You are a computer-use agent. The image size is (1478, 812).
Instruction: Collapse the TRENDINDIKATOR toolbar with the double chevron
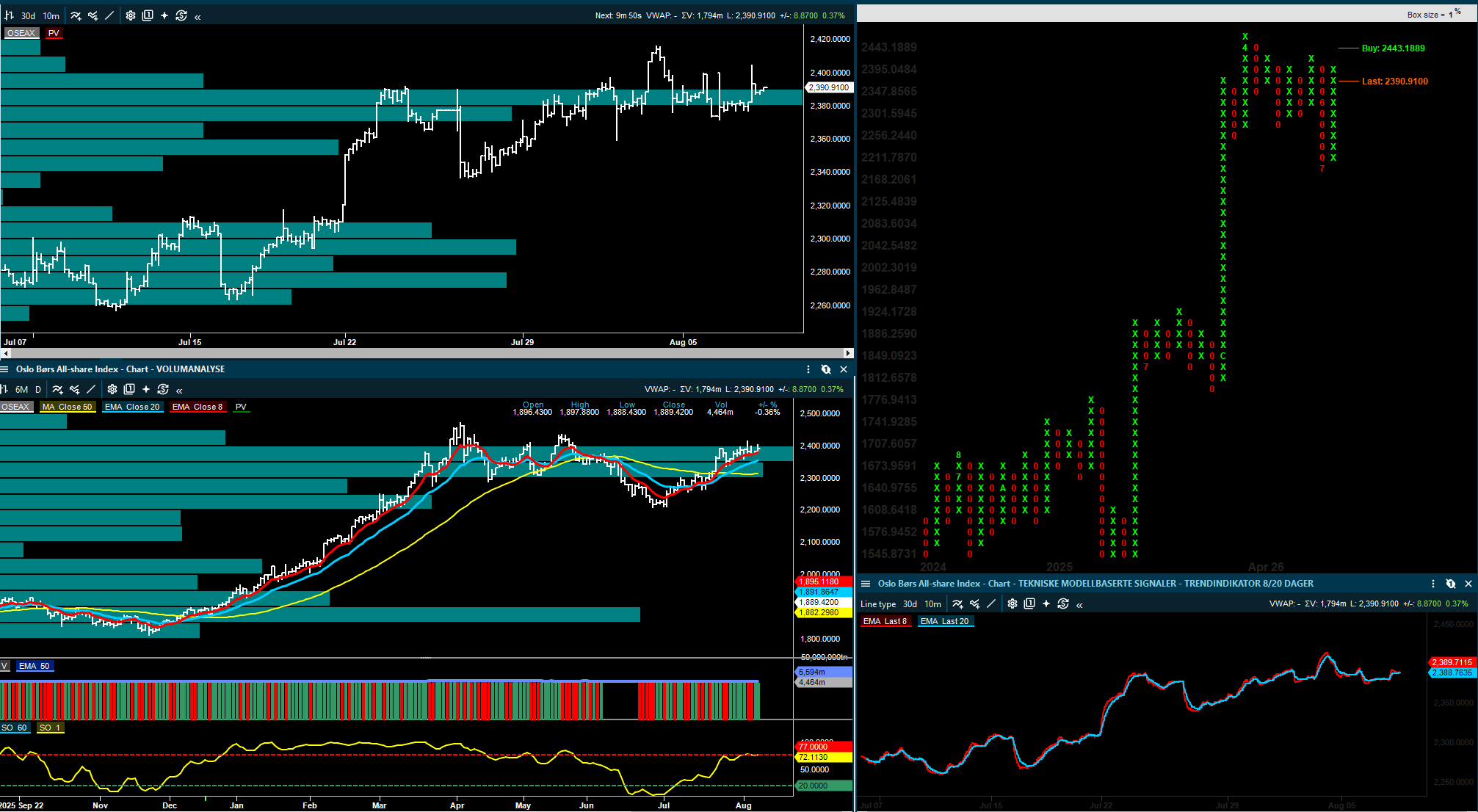point(1079,604)
